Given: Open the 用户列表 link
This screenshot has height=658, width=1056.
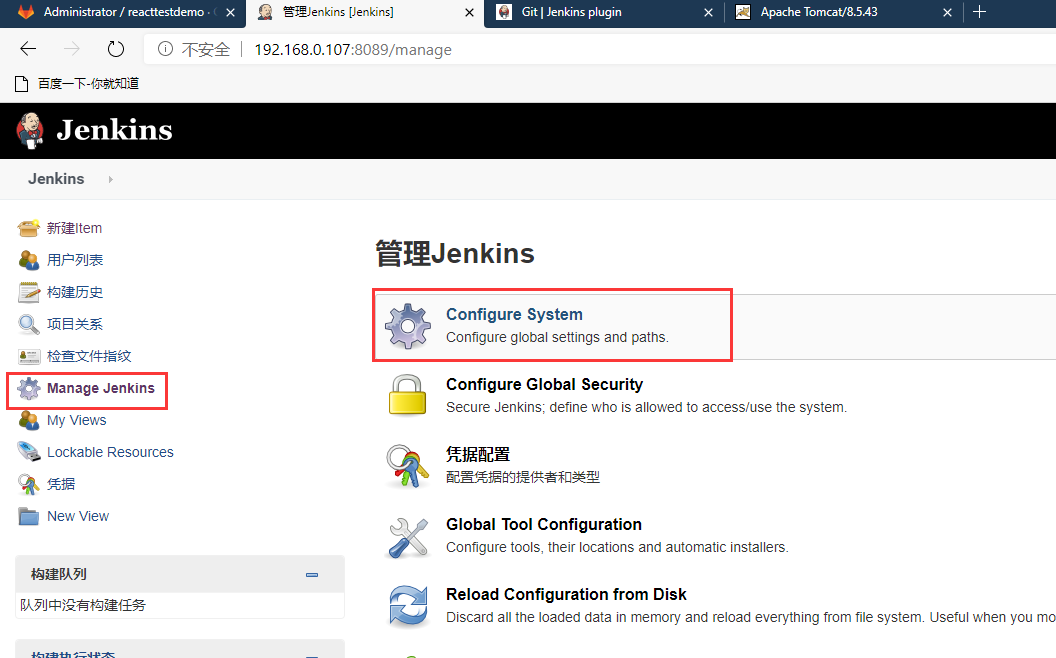Looking at the screenshot, I should tap(75, 260).
